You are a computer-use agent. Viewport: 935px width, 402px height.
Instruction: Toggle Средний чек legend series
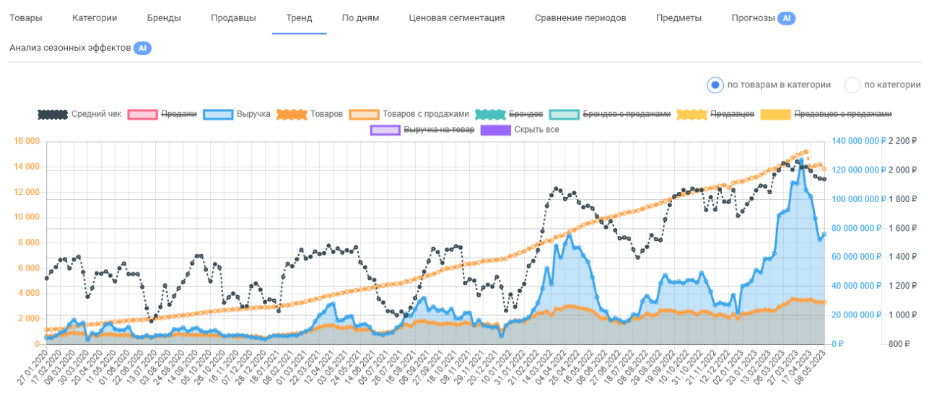click(x=80, y=114)
